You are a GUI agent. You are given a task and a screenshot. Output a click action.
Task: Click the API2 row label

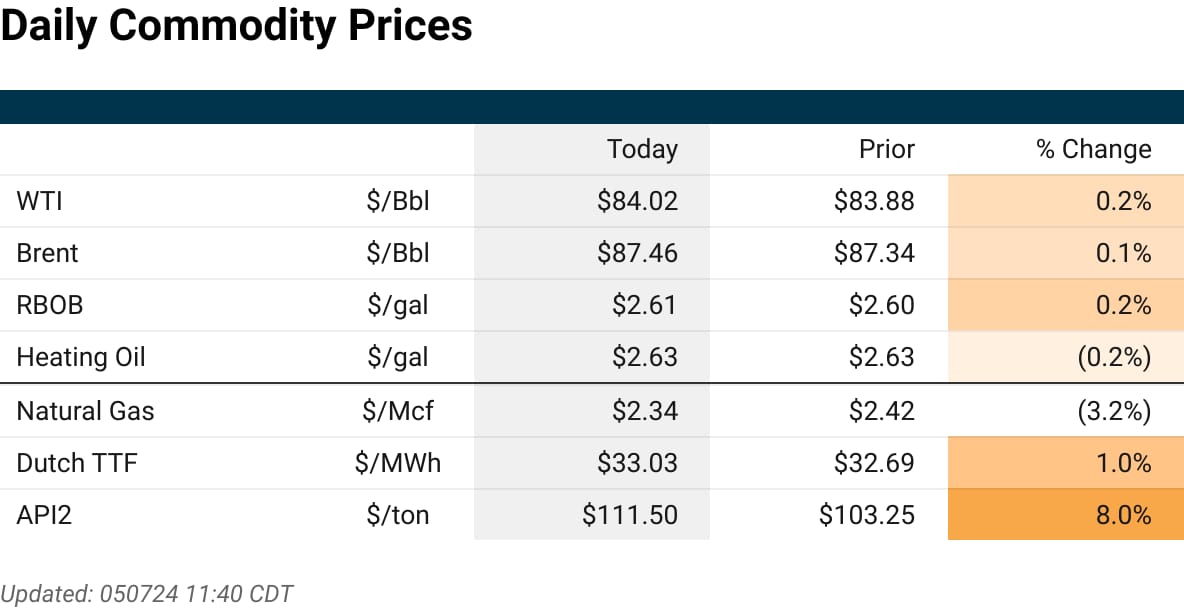coord(46,515)
